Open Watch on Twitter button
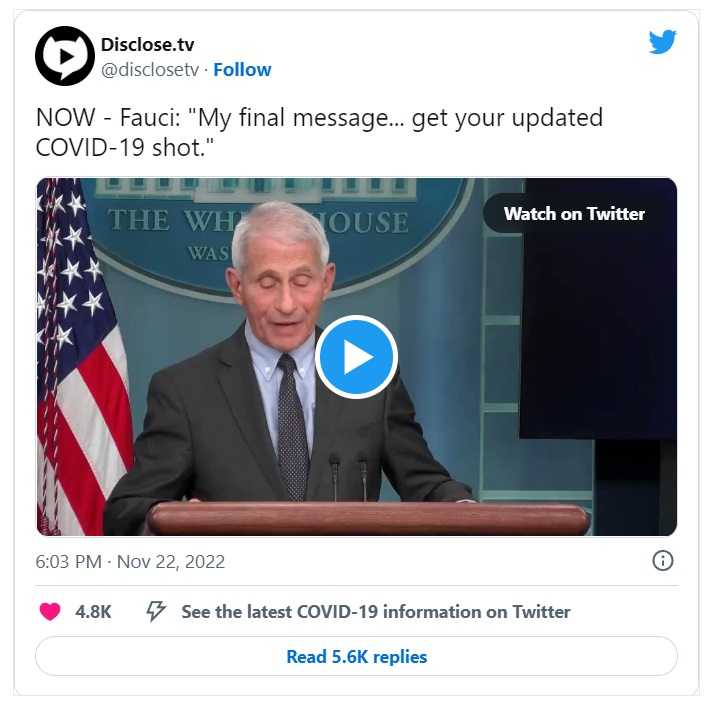 tap(574, 214)
